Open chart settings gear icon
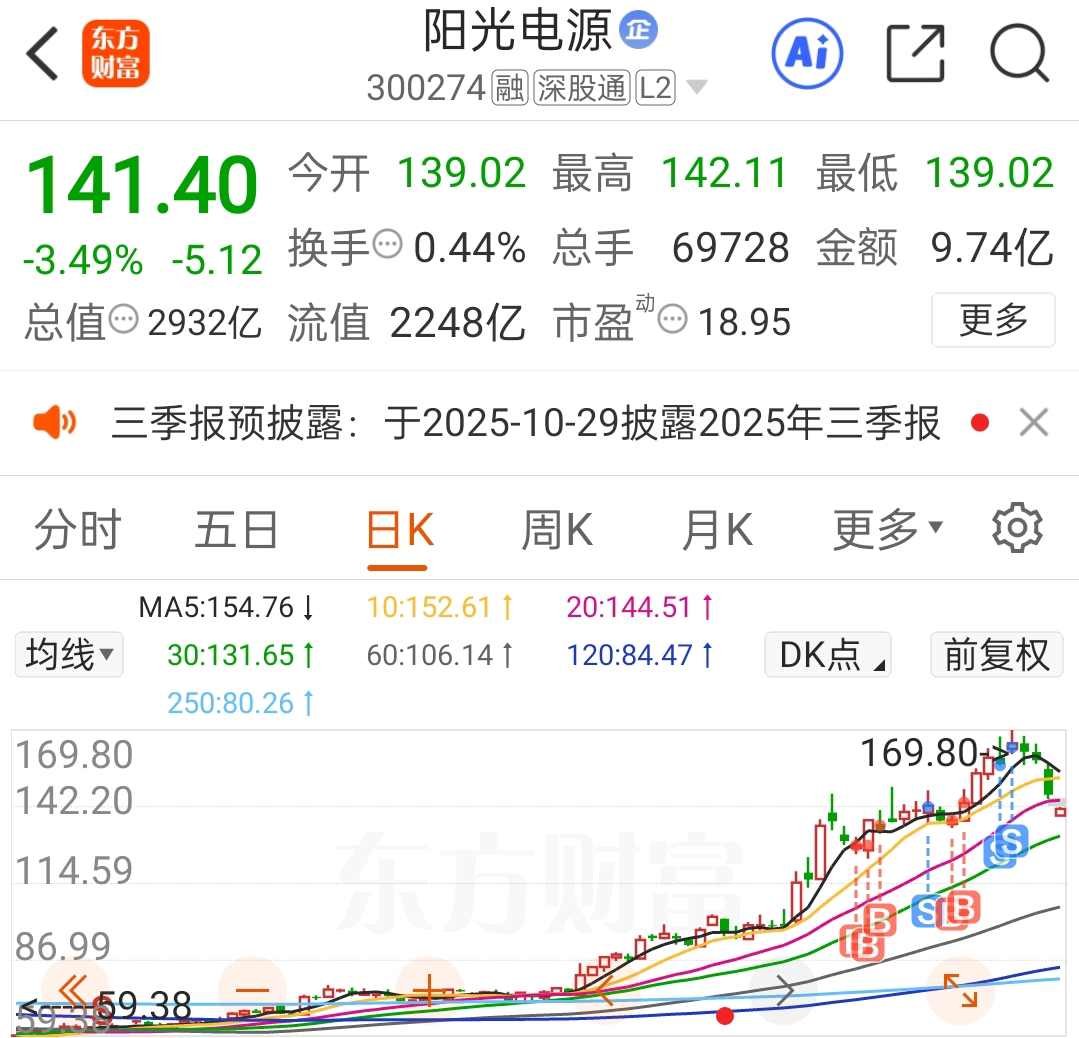This screenshot has width=1079, height=1038. click(1017, 528)
